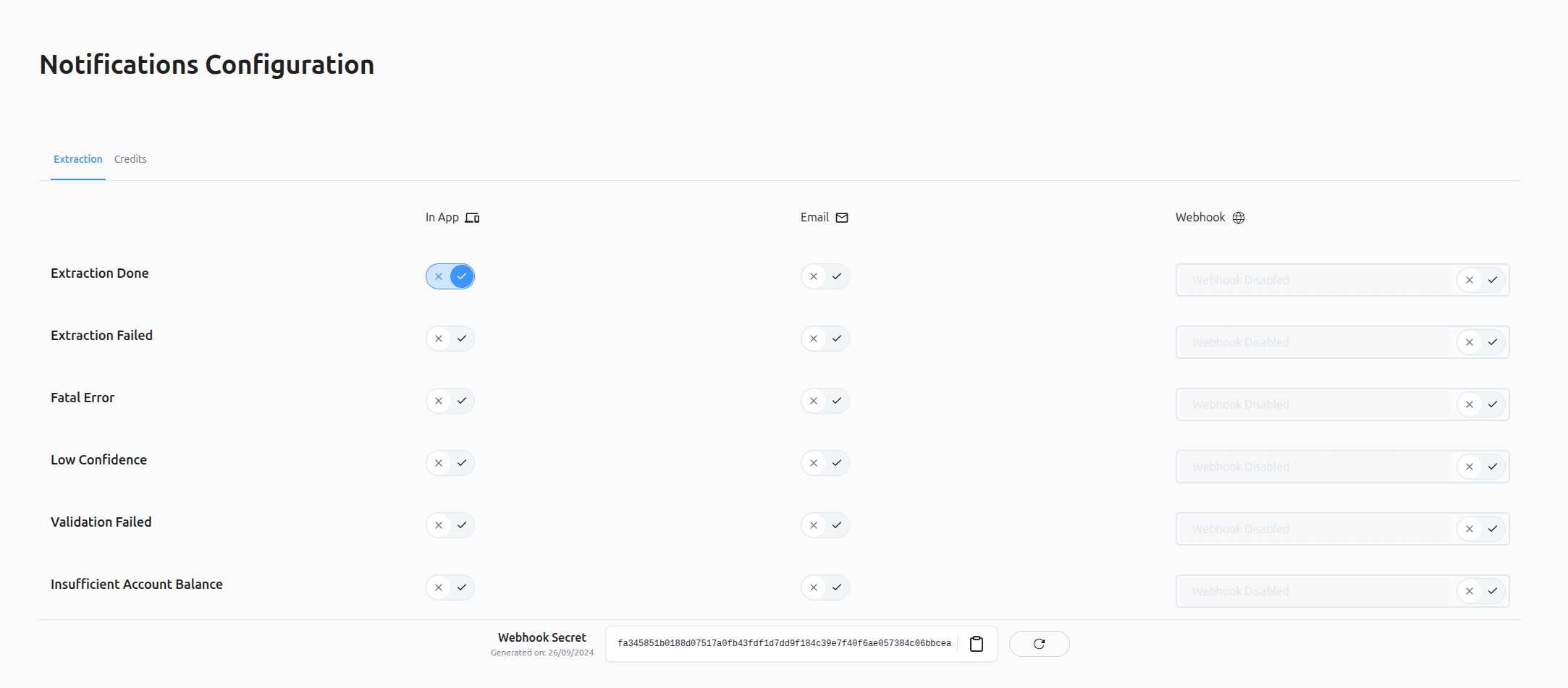
Task: Toggle Webhook switch for Low Confidence
Action: point(1480,467)
